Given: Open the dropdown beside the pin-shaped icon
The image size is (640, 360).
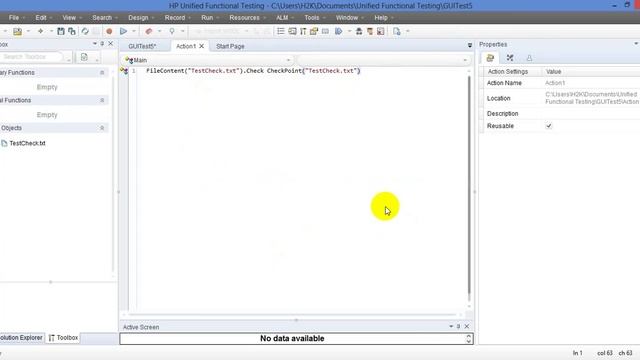Looking at the screenshot, I should coord(182,31).
